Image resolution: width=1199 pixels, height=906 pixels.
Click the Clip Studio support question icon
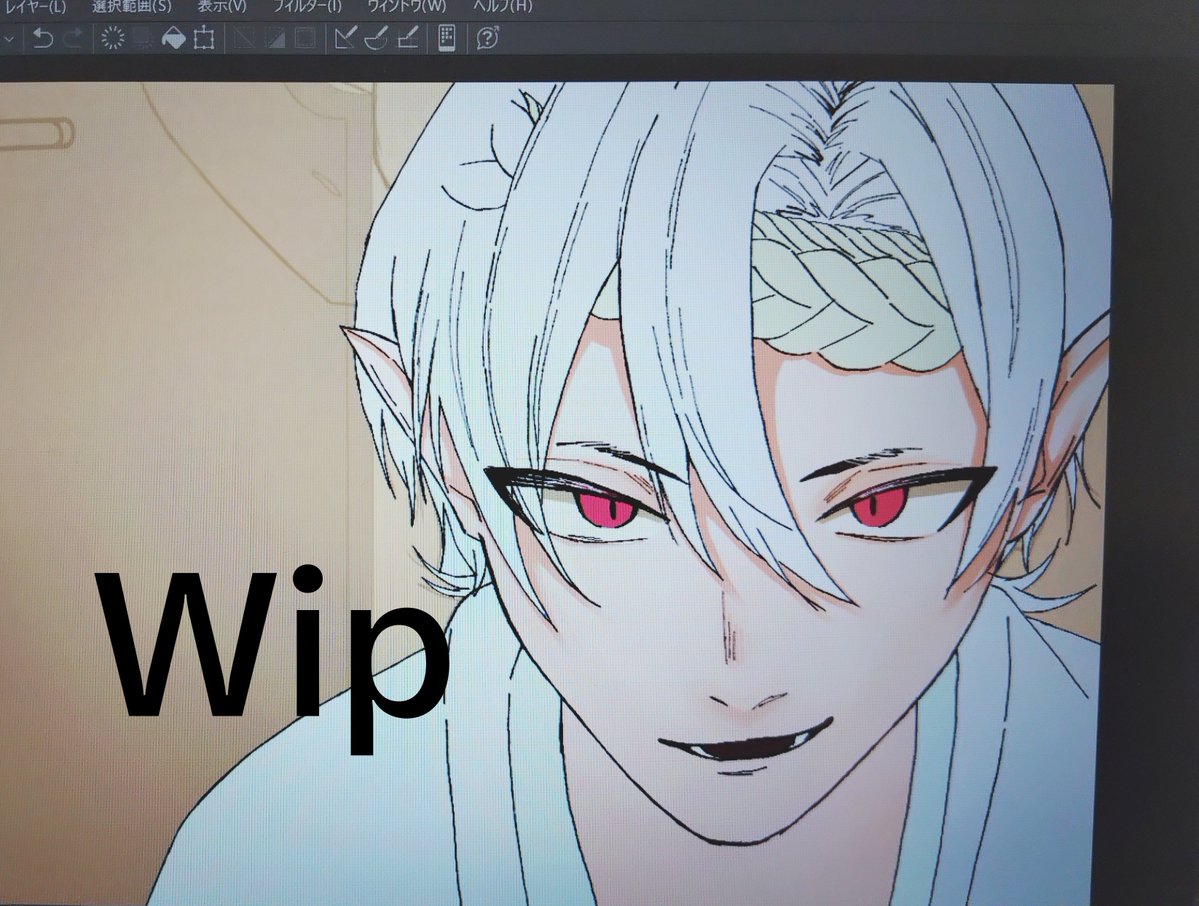488,37
